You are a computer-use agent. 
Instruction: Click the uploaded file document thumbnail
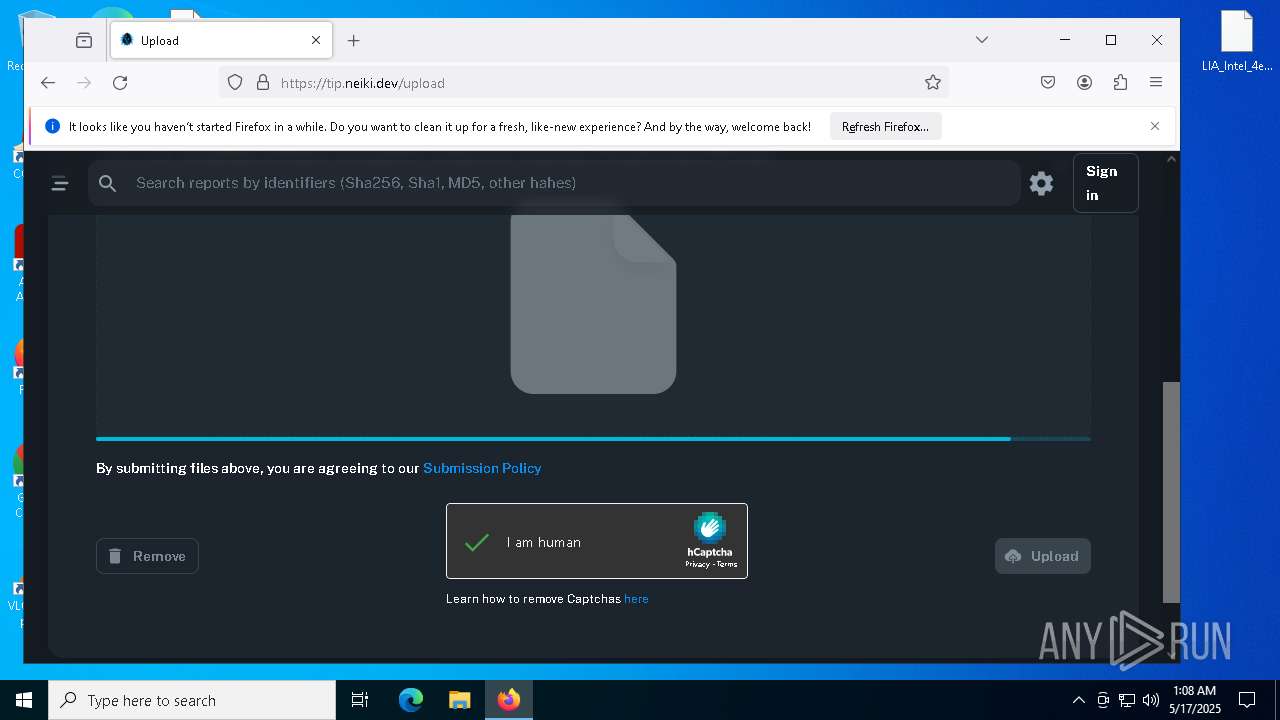click(593, 303)
